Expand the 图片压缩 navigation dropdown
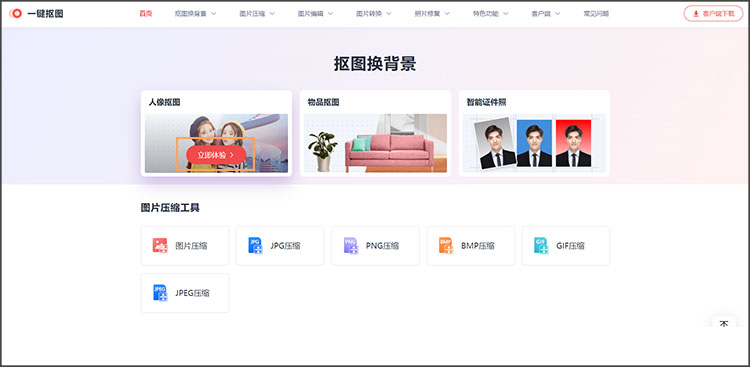750x367 pixels. [x=257, y=13]
